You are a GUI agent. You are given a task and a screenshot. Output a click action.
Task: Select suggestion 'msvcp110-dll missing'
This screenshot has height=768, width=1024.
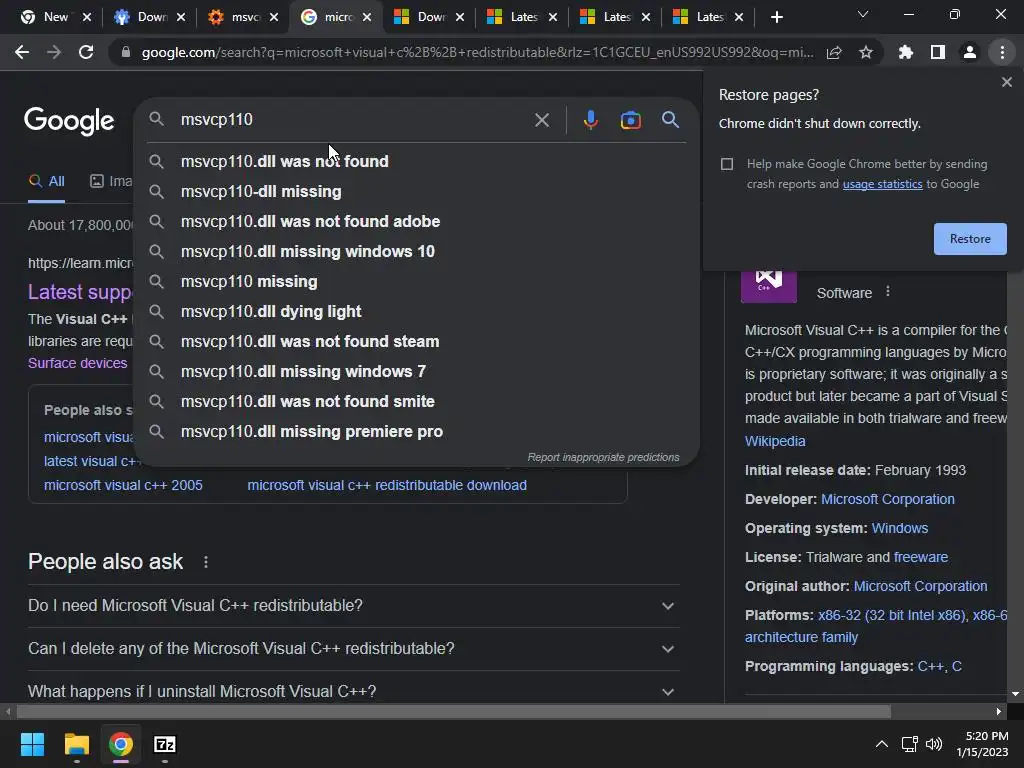click(417, 191)
